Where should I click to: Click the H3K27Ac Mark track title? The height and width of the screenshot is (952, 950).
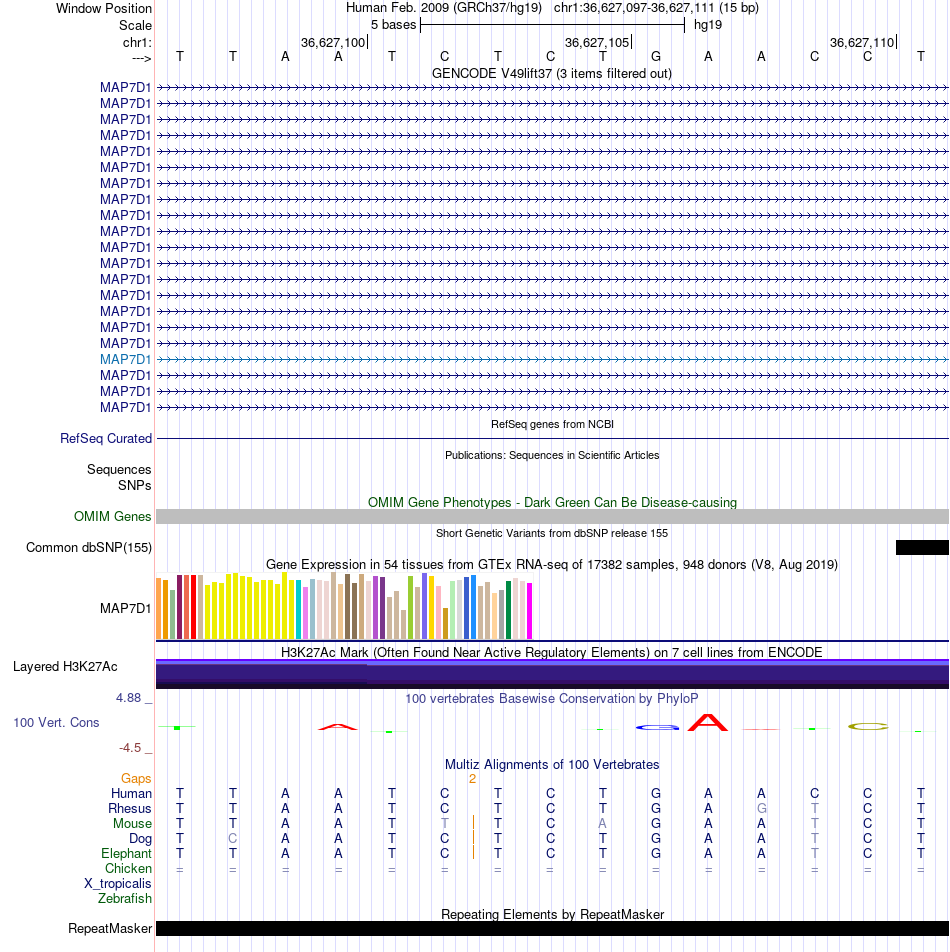pyautogui.click(x=552, y=652)
